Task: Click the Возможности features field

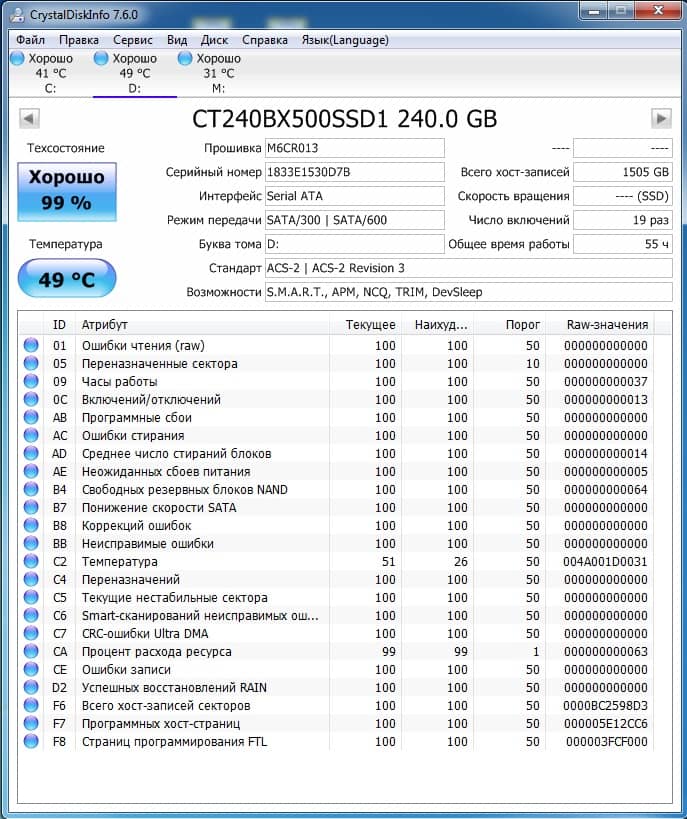Action: (x=469, y=292)
